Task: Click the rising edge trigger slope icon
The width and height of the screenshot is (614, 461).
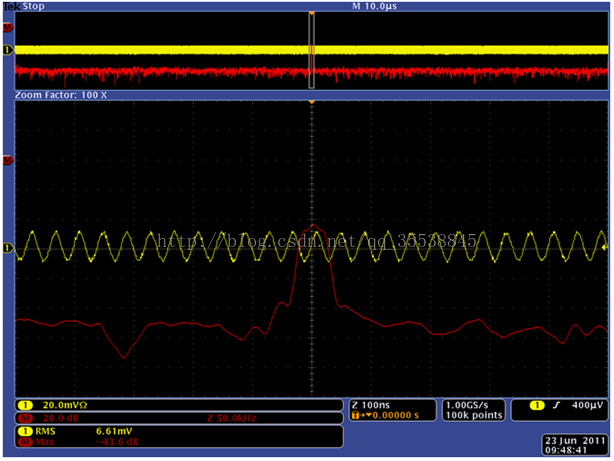Action: [556, 405]
